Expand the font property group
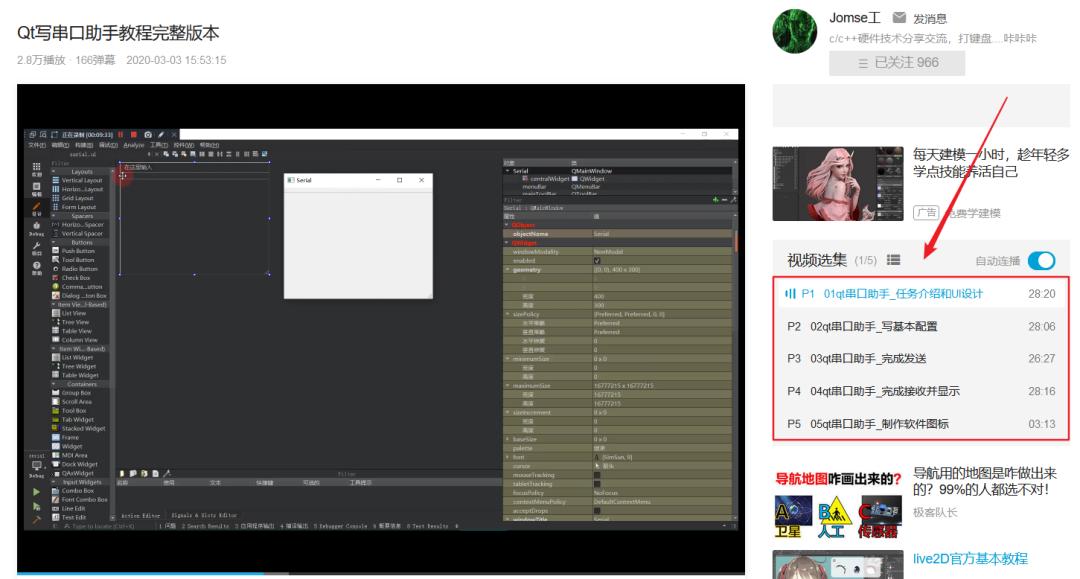The width and height of the screenshot is (1080, 579). coord(509,455)
